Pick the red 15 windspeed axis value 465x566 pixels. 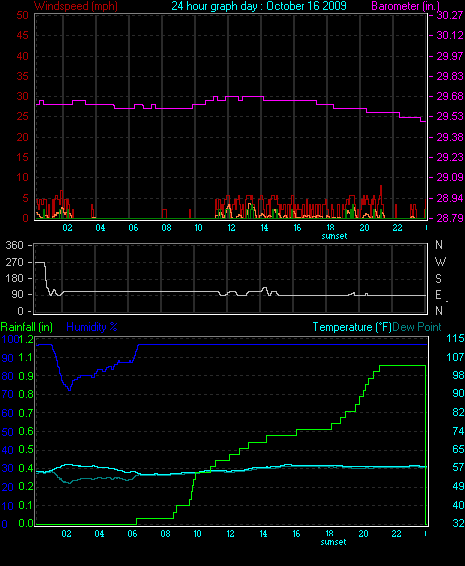point(22,157)
